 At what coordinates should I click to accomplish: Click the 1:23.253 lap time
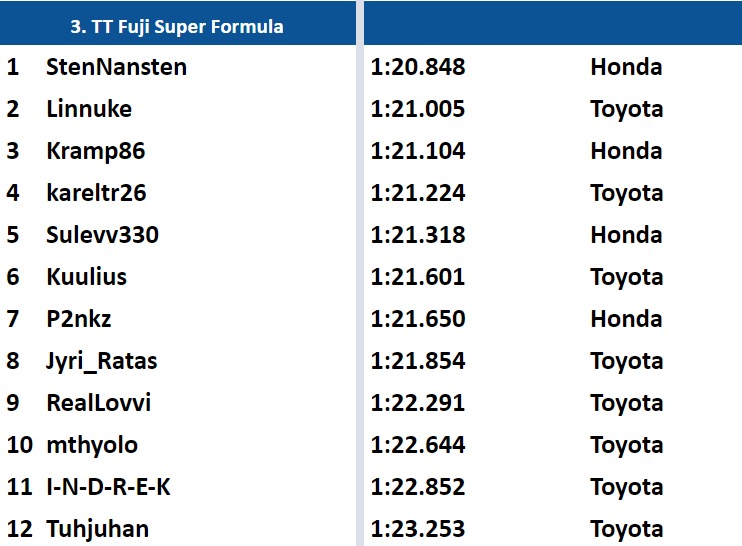(x=418, y=529)
